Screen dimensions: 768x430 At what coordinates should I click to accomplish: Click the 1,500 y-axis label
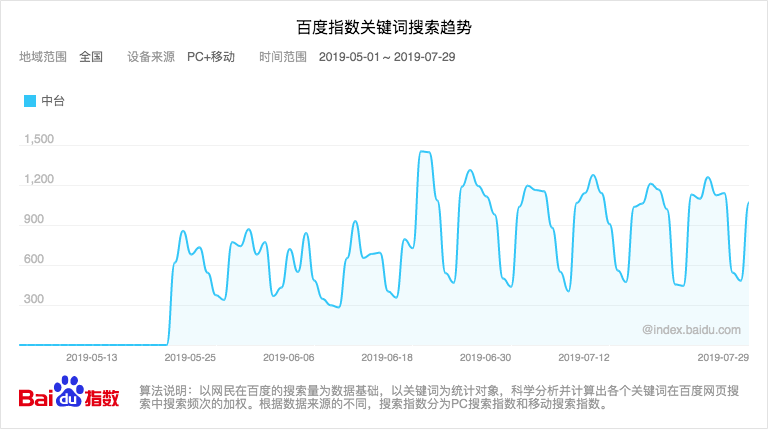(39, 139)
